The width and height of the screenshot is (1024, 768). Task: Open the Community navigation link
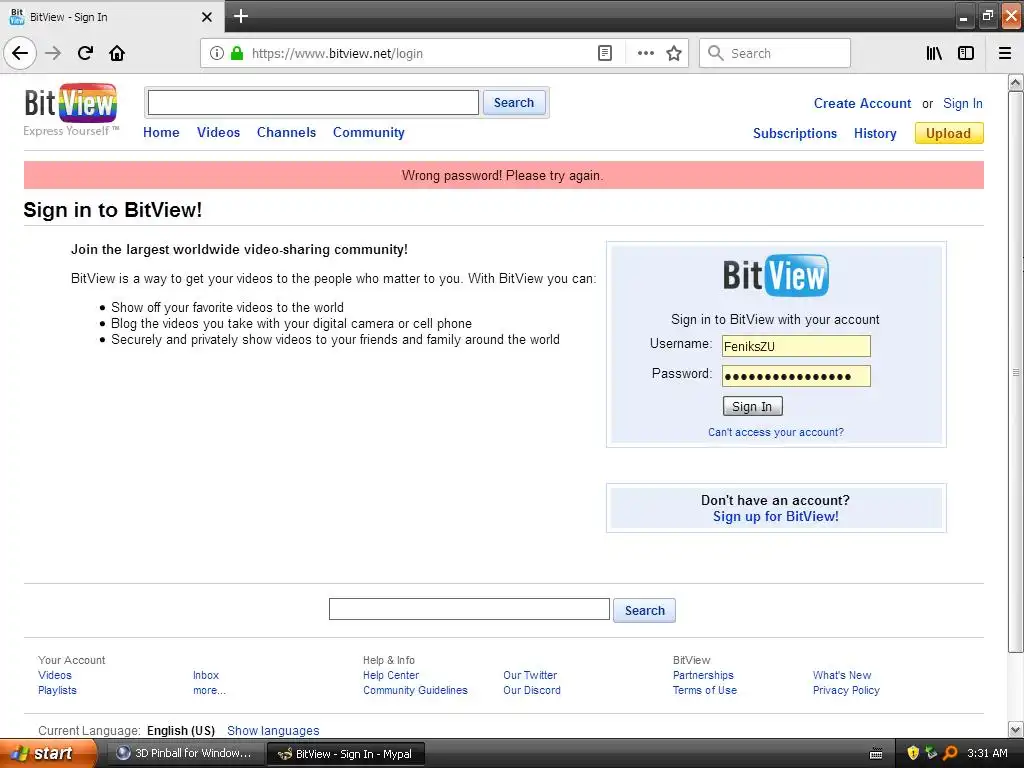369,132
